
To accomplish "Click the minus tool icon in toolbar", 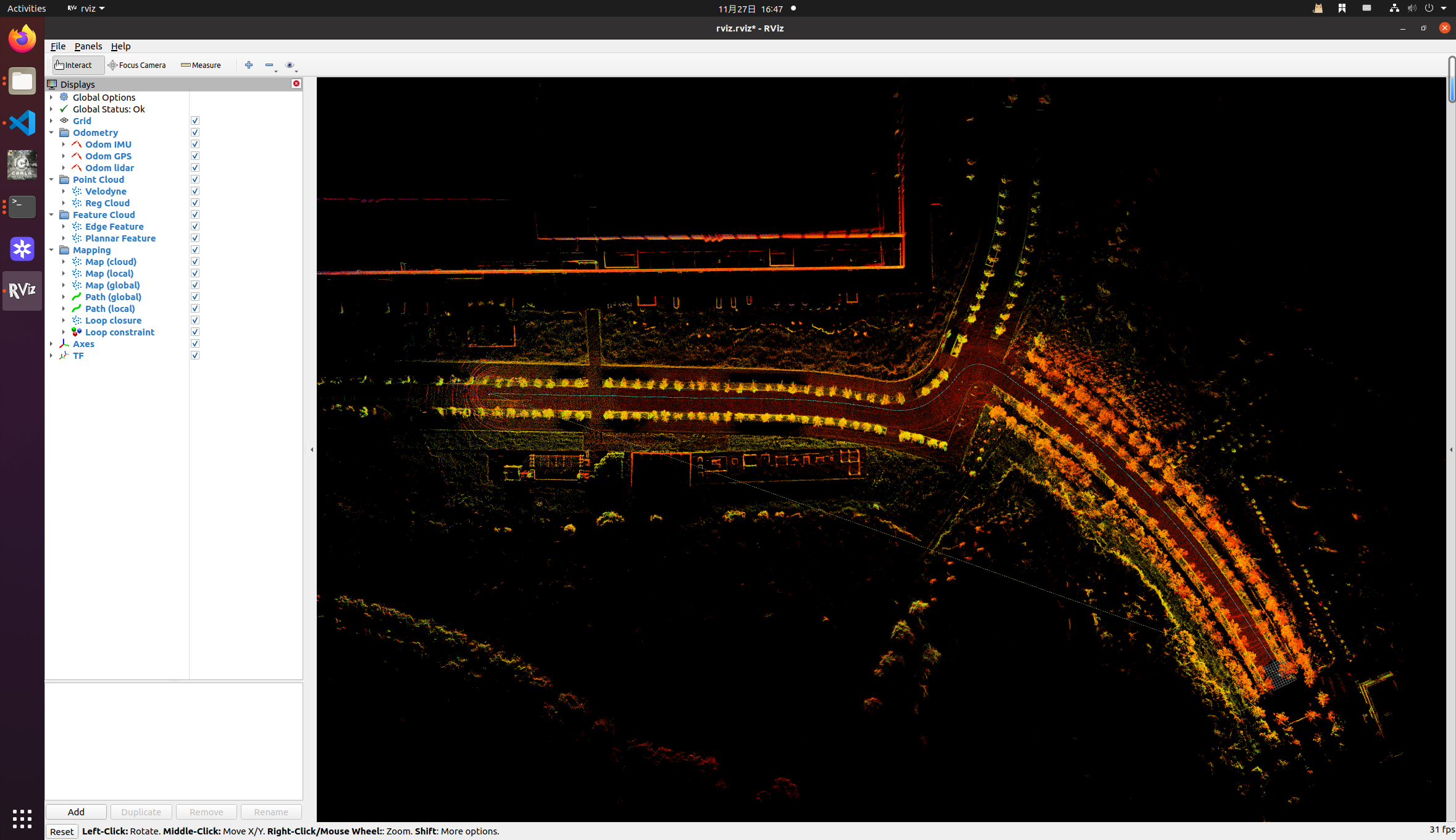I will click(269, 65).
